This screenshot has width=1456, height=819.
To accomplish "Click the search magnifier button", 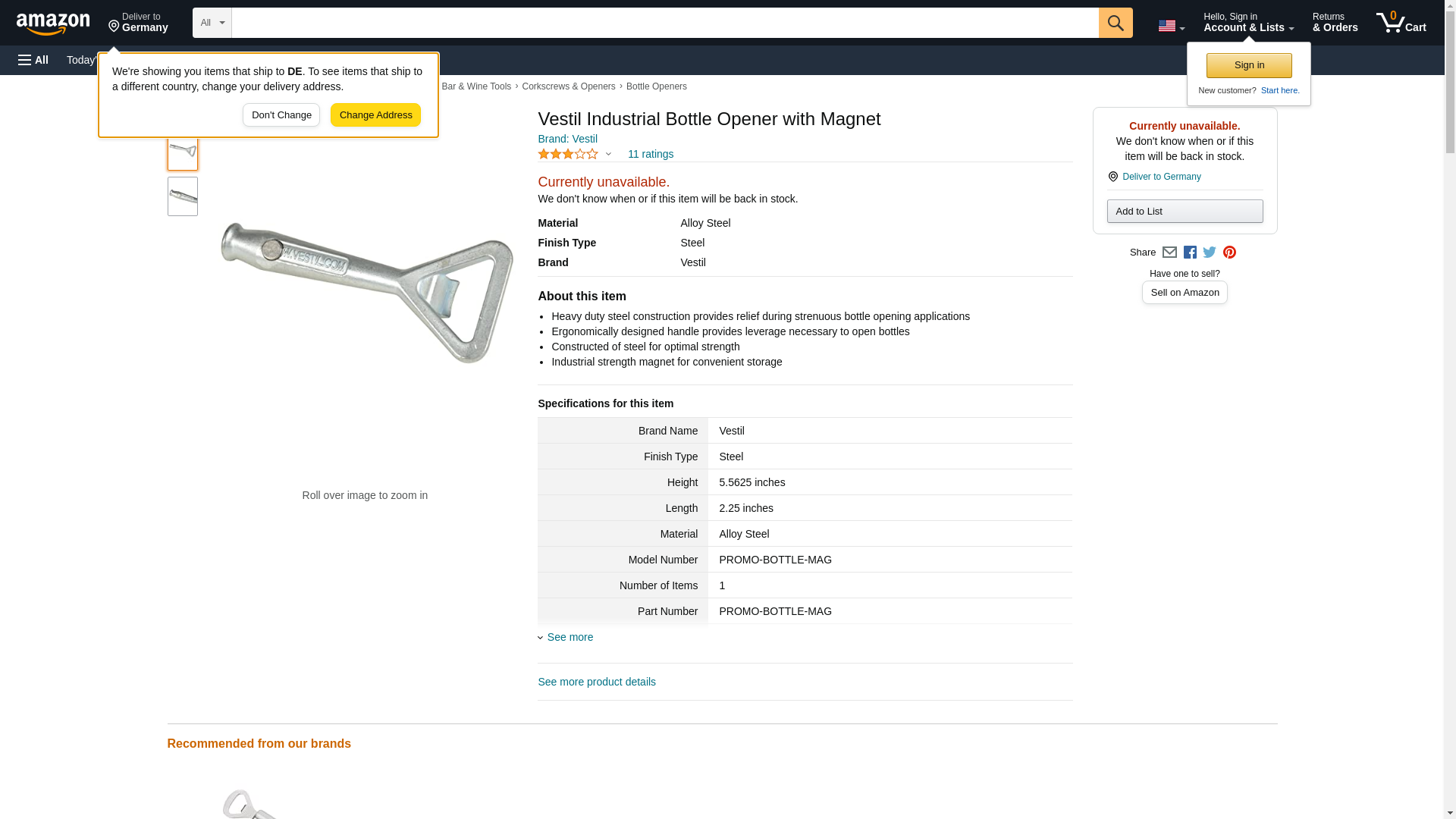I will (x=1115, y=23).
